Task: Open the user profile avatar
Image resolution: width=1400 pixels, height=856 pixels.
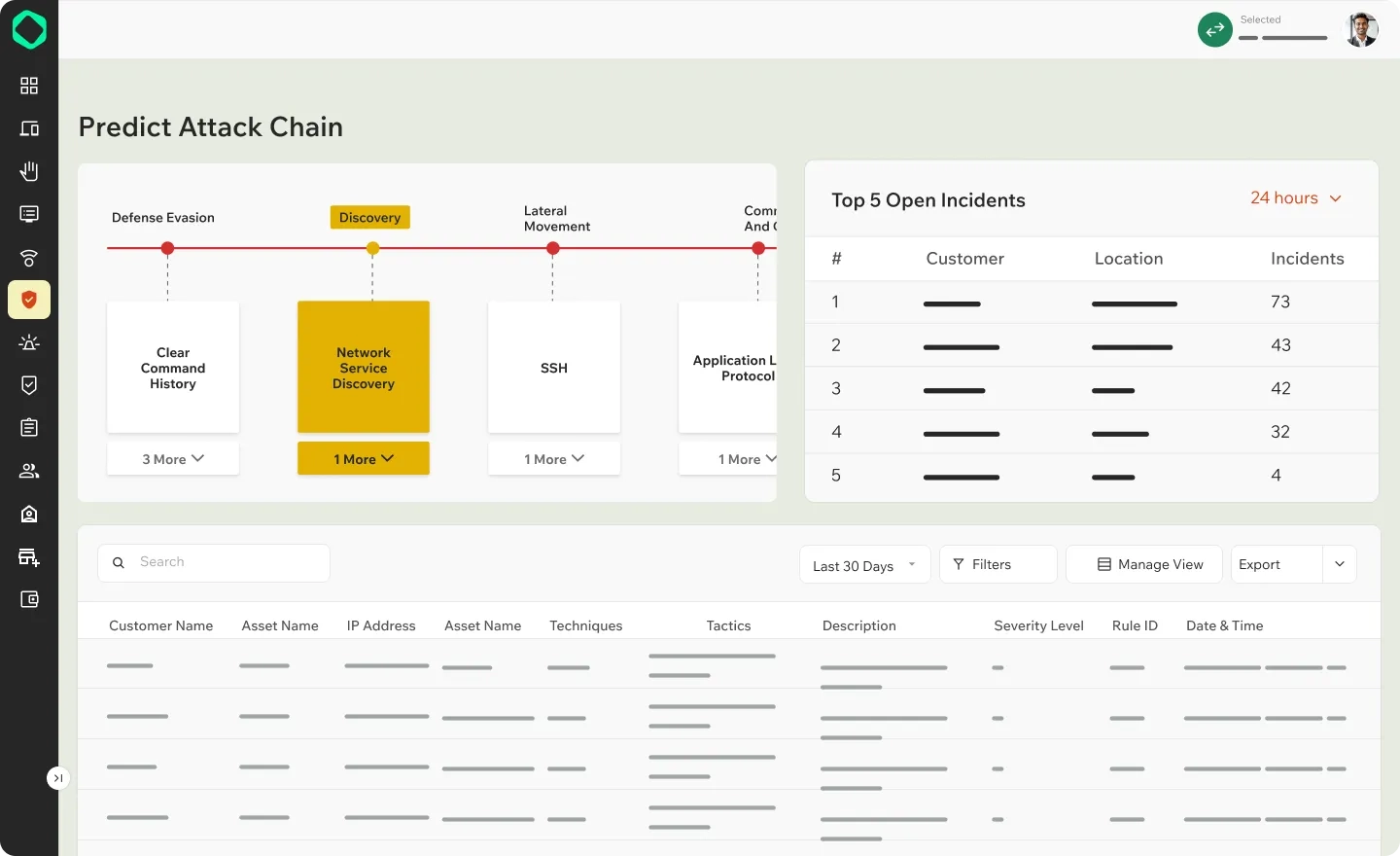Action: [1361, 30]
